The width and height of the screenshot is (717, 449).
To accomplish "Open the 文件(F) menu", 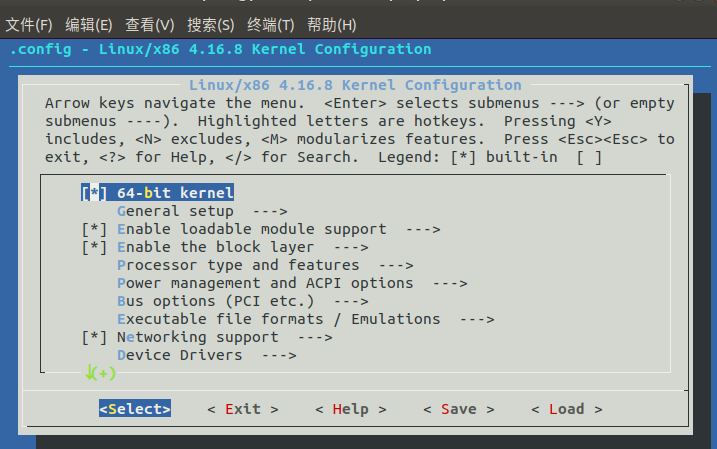I will point(29,25).
